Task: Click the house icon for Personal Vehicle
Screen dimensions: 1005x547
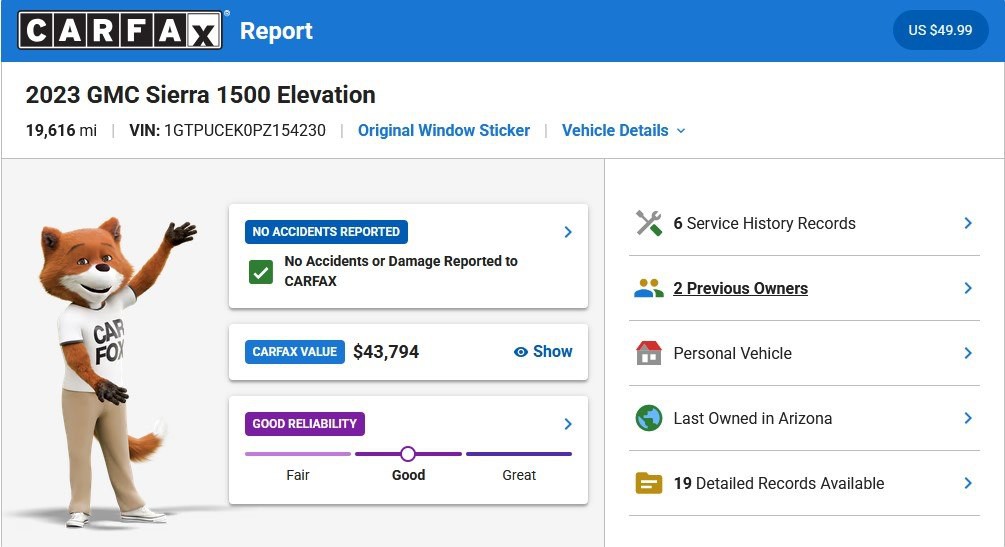Action: [649, 353]
